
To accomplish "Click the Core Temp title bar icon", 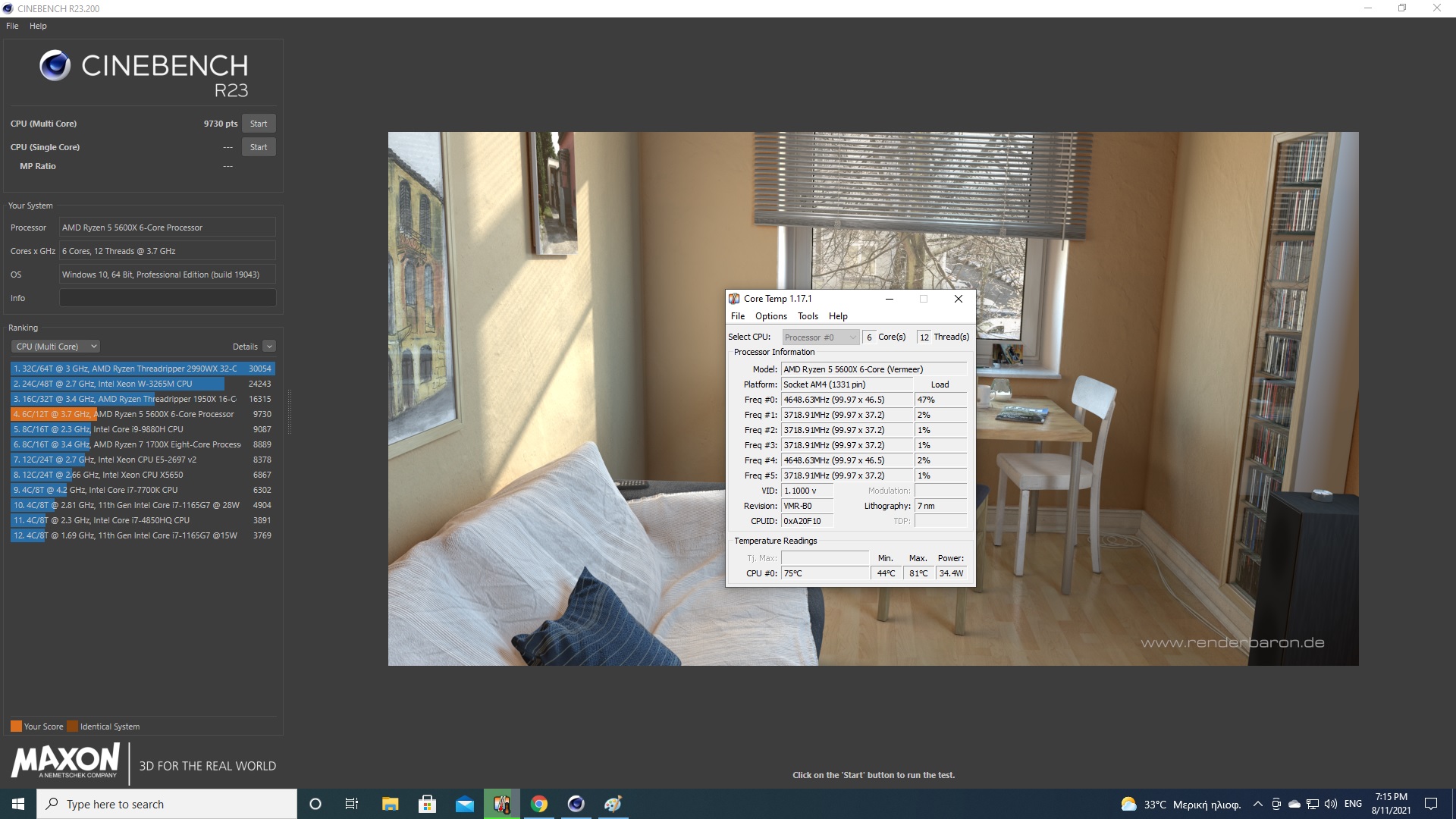I will coord(734,299).
